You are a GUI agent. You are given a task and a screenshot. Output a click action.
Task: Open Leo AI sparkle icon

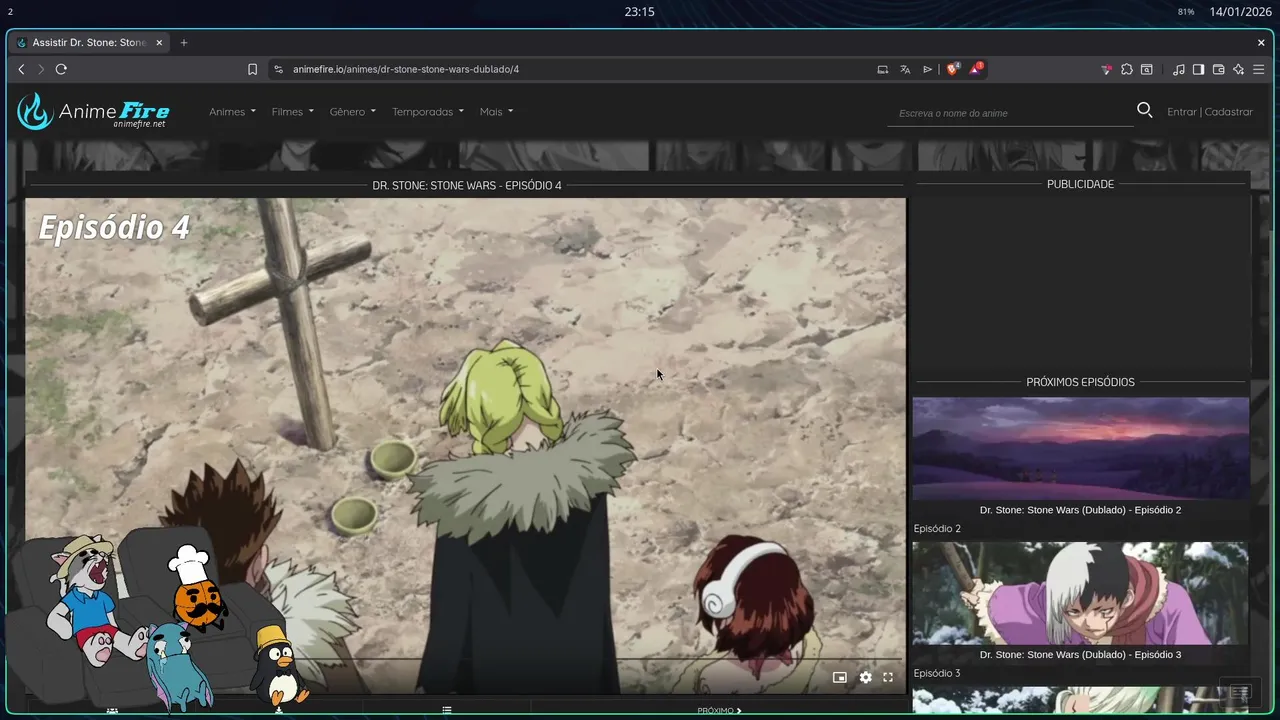click(1238, 69)
